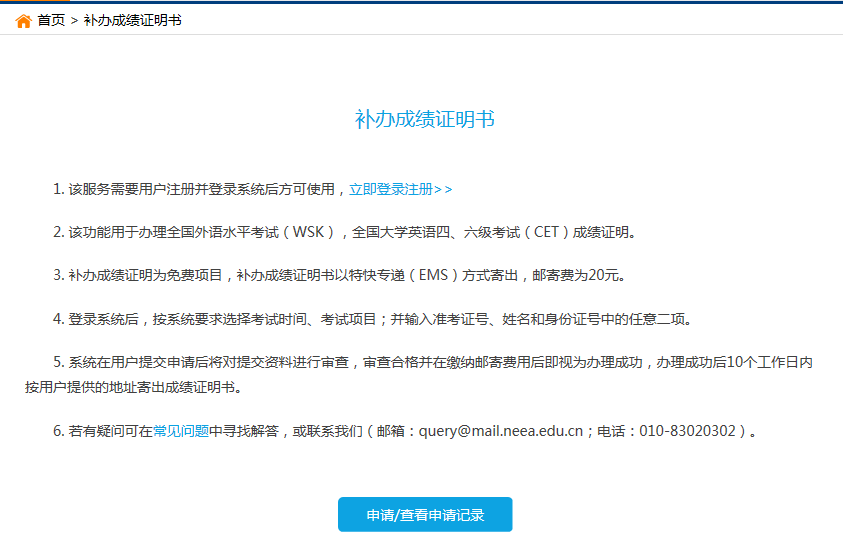Click the blue 补办成绩证明书 page heading
The width and height of the screenshot is (843, 543).
coord(425,119)
